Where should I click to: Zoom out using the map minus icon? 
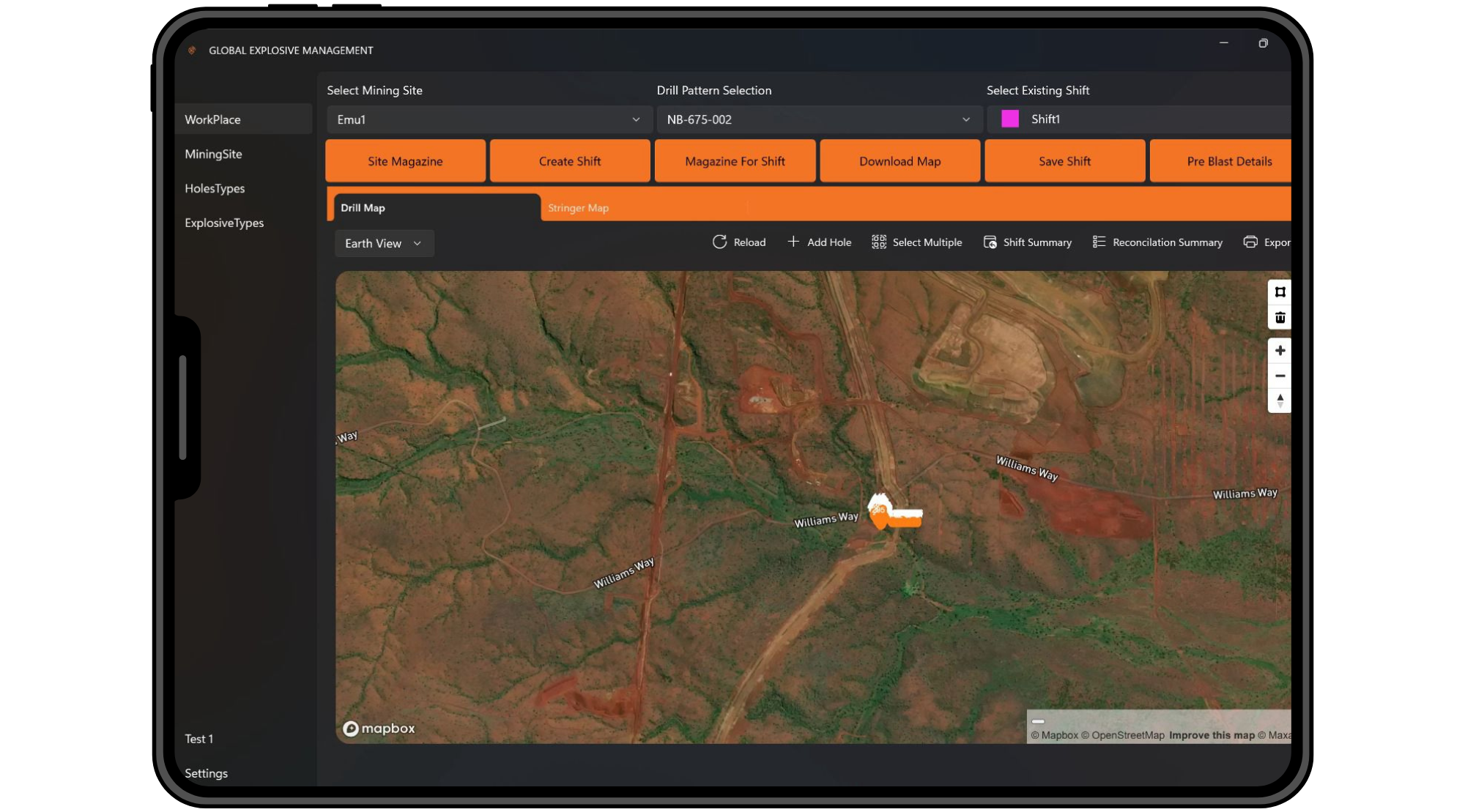[x=1280, y=376]
